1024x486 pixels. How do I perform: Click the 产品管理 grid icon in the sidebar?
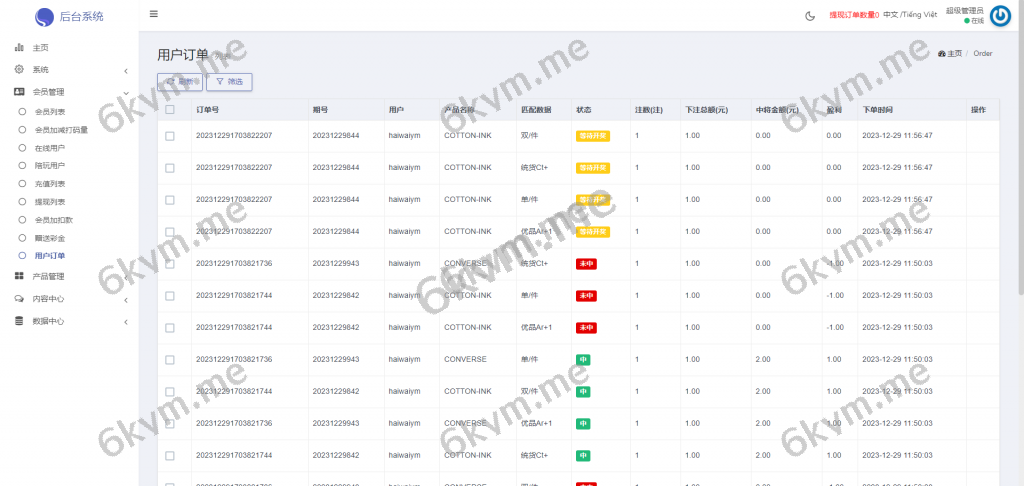click(19, 276)
